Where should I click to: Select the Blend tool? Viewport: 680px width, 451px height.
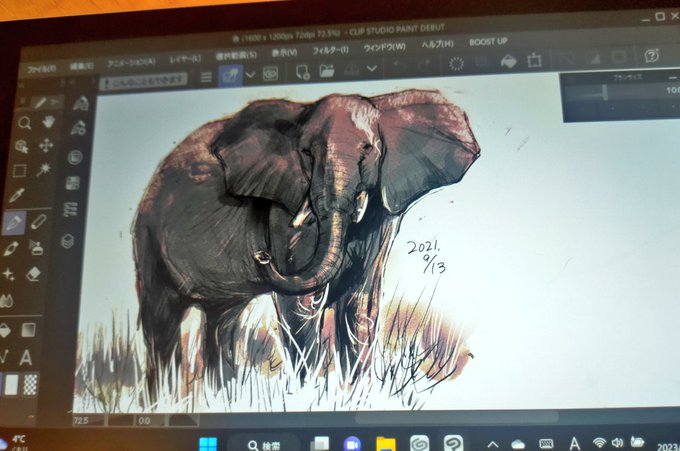coord(7,301)
